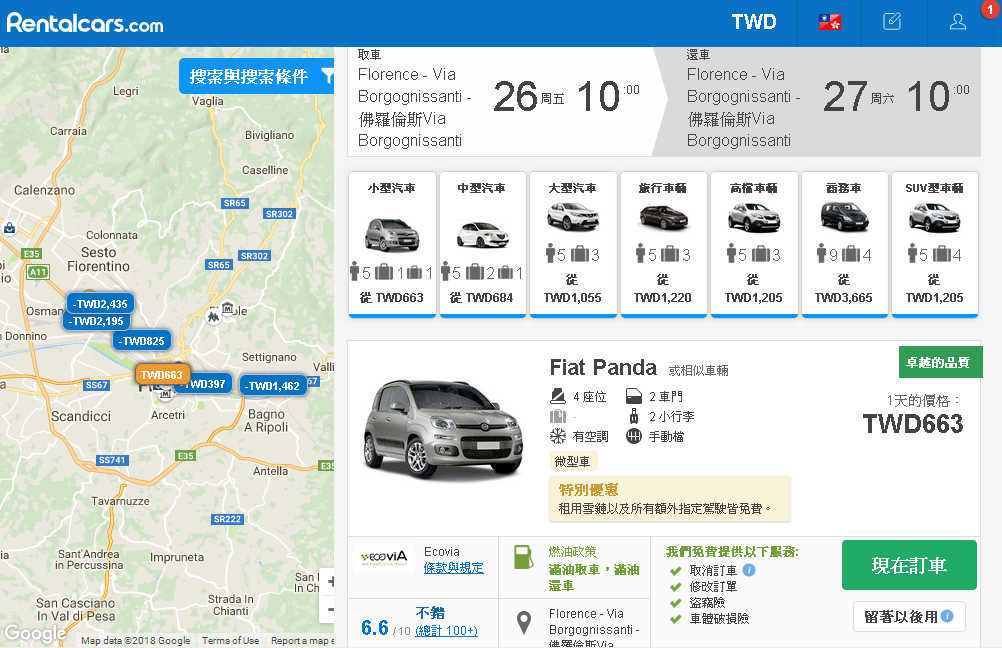Image resolution: width=1002 pixels, height=648 pixels.
Task: Click the 6.6 rating score
Action: tap(374, 628)
